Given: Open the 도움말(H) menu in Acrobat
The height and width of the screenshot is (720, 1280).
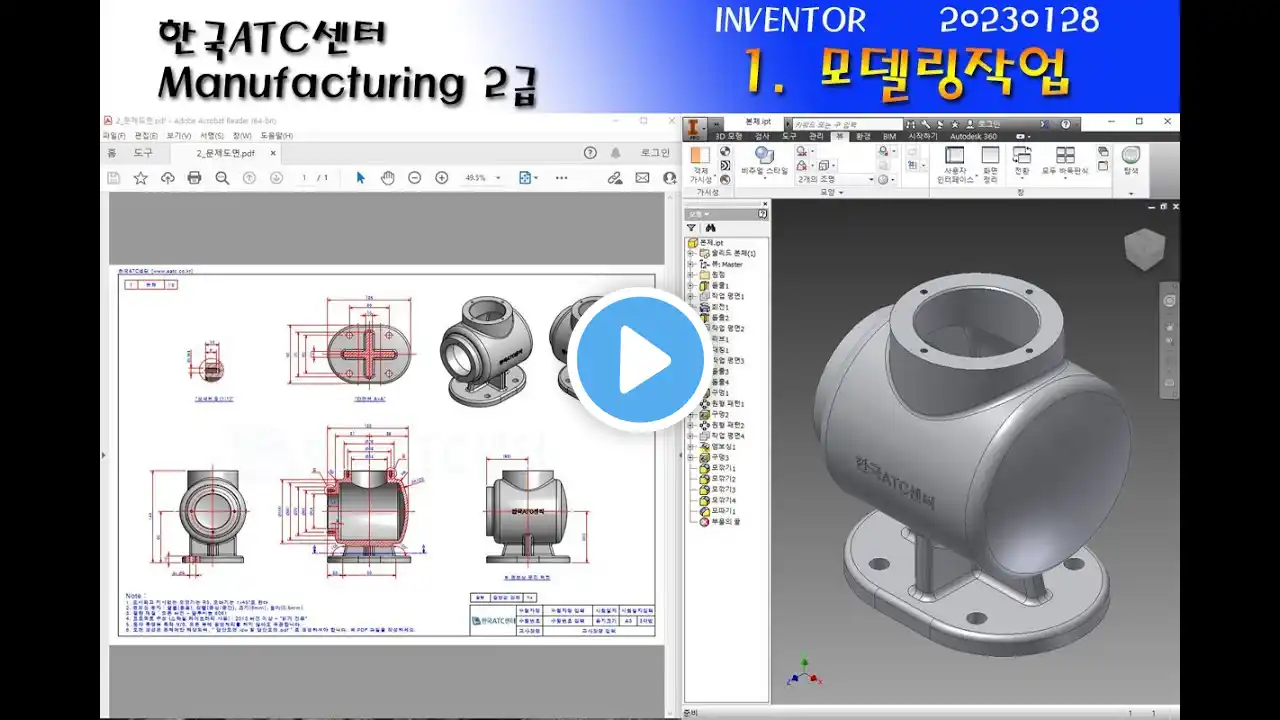Looking at the screenshot, I should (x=276, y=135).
